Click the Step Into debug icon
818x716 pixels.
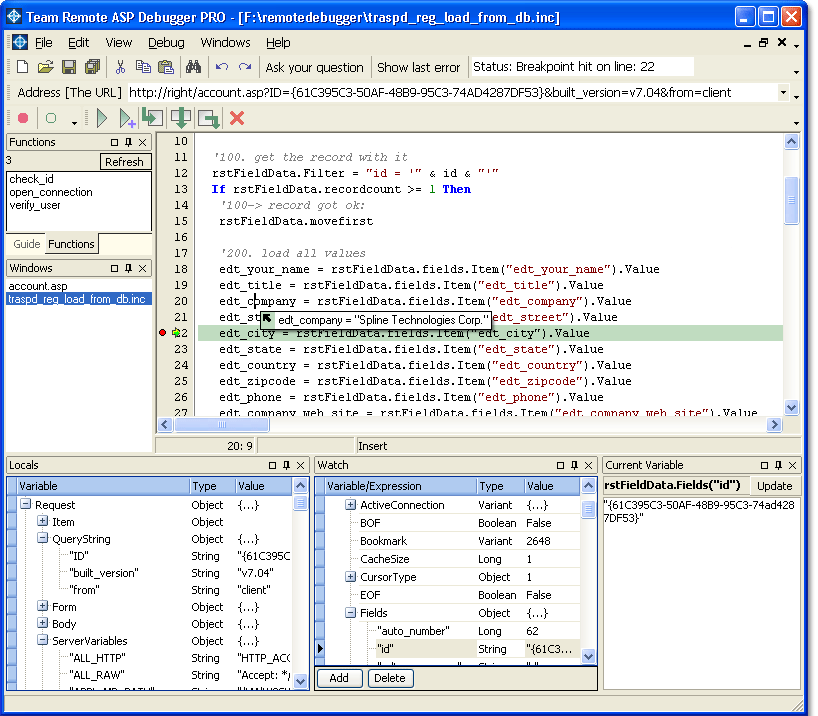152,118
